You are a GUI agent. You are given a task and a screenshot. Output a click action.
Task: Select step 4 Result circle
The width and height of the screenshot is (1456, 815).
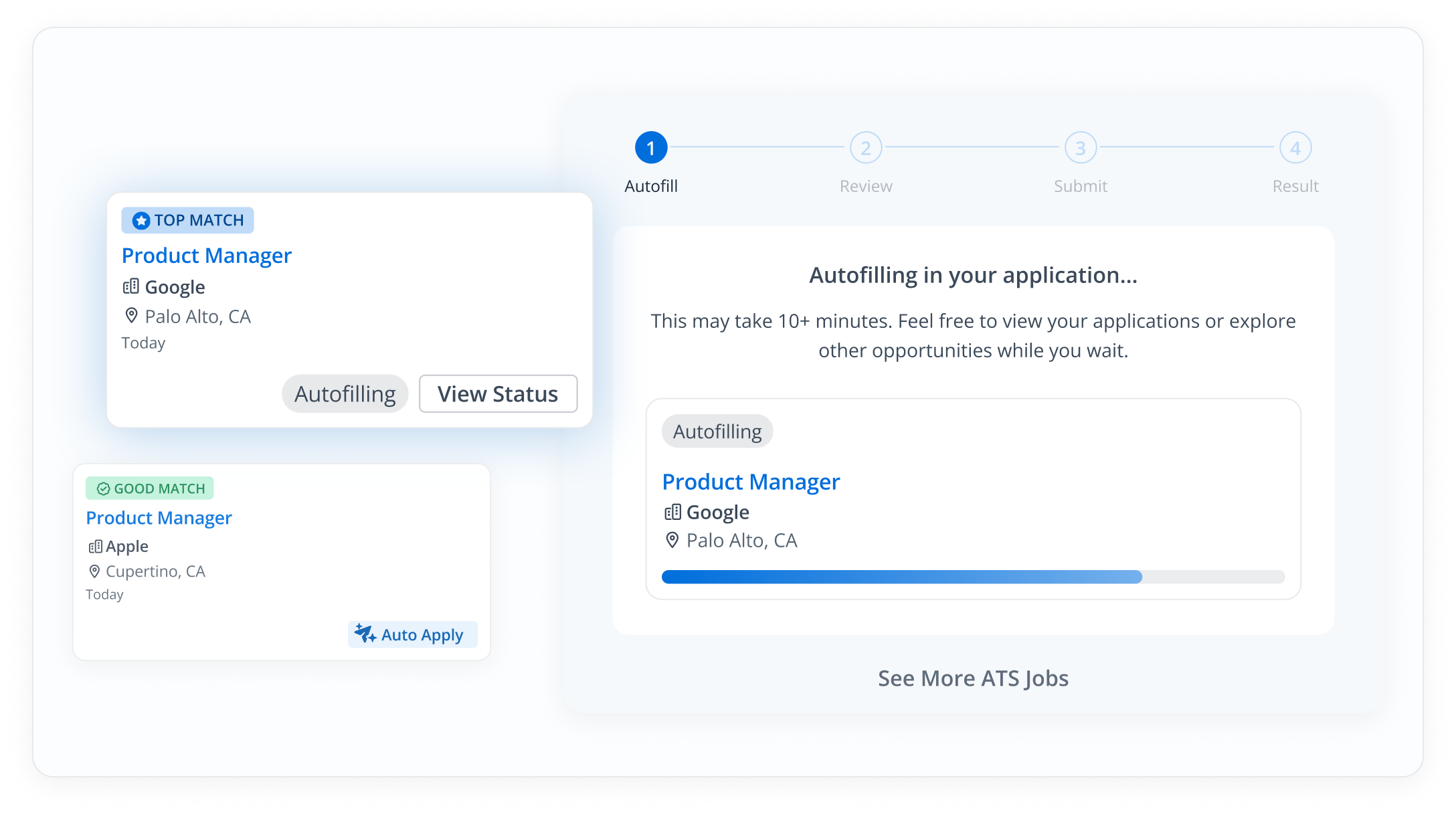tap(1295, 148)
